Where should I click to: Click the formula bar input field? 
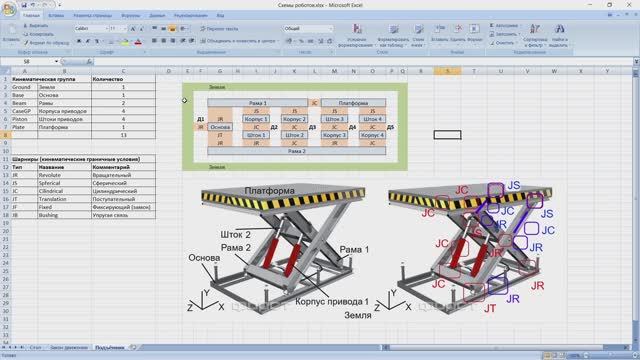pos(363,62)
